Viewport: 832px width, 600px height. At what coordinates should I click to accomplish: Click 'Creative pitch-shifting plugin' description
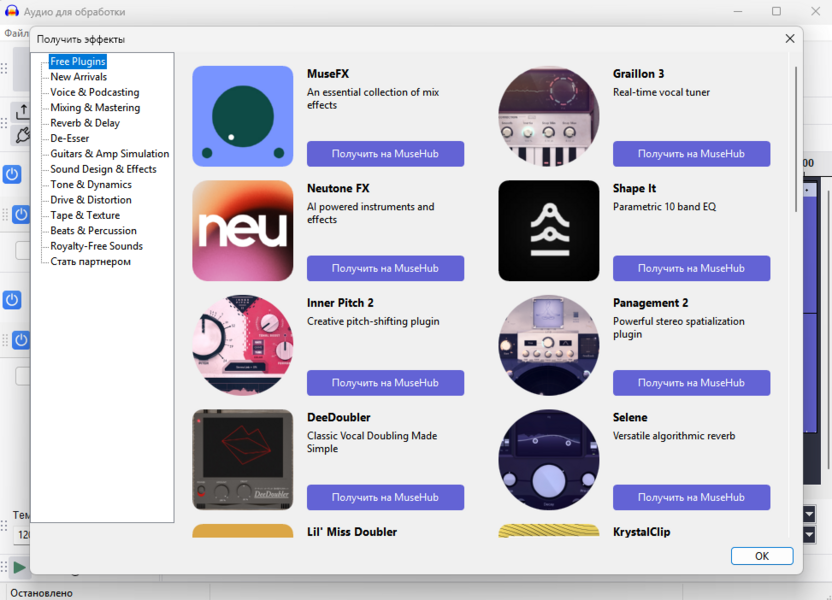pyautogui.click(x=373, y=321)
